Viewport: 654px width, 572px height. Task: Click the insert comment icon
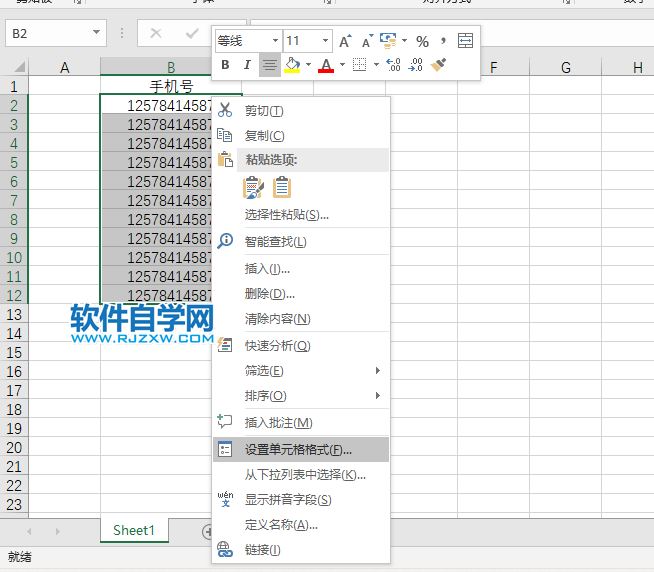[225, 421]
